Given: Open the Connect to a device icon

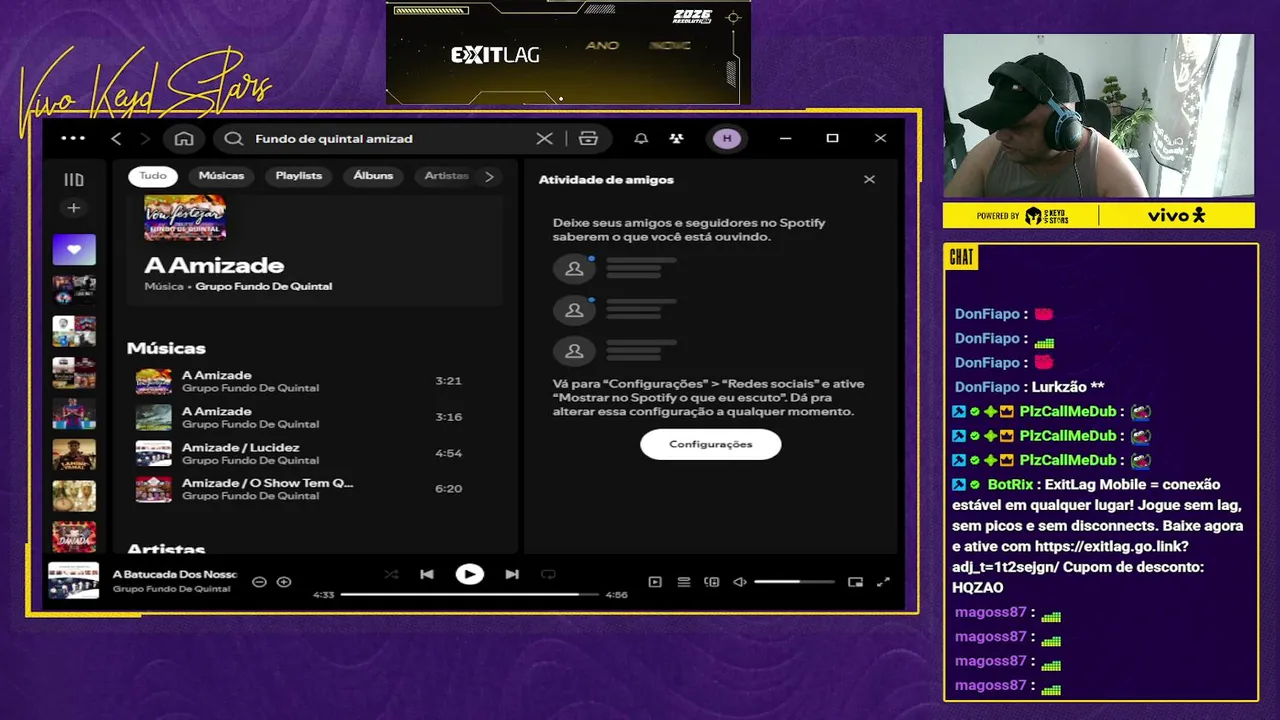Looking at the screenshot, I should [712, 582].
